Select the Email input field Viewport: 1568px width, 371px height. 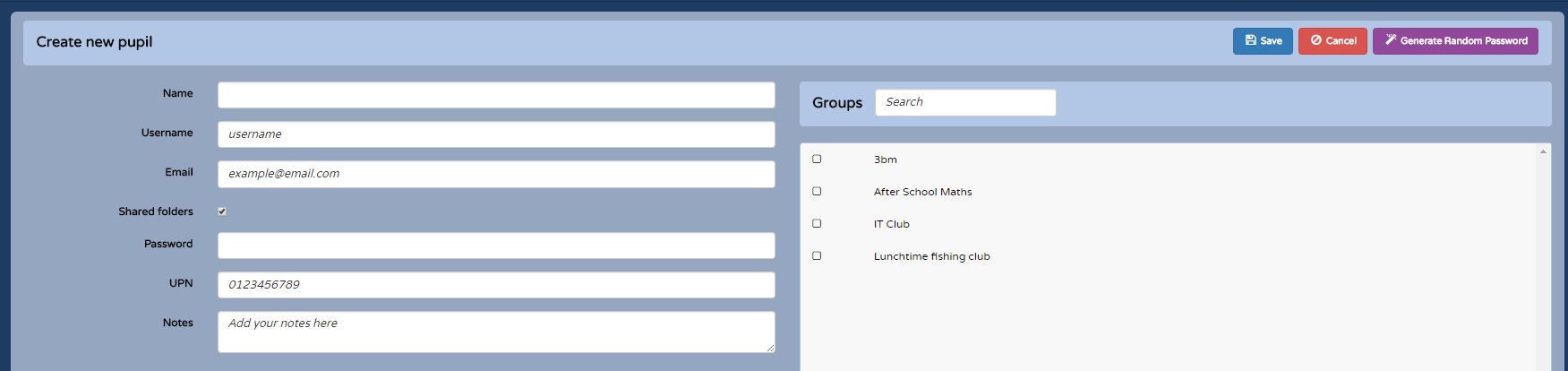[x=496, y=174]
